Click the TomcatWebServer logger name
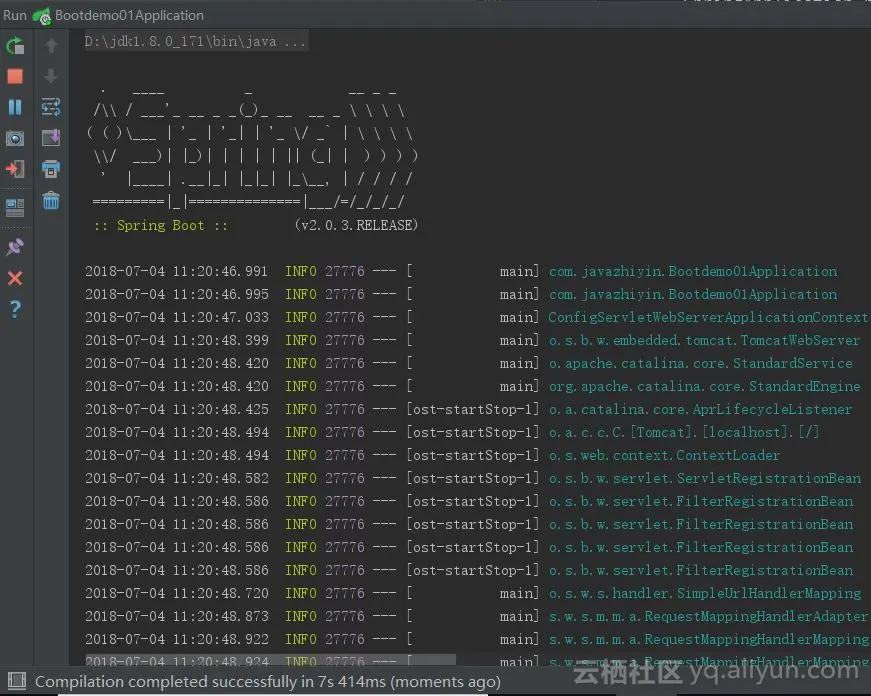Screen dimensions: 871x696 tap(704, 341)
